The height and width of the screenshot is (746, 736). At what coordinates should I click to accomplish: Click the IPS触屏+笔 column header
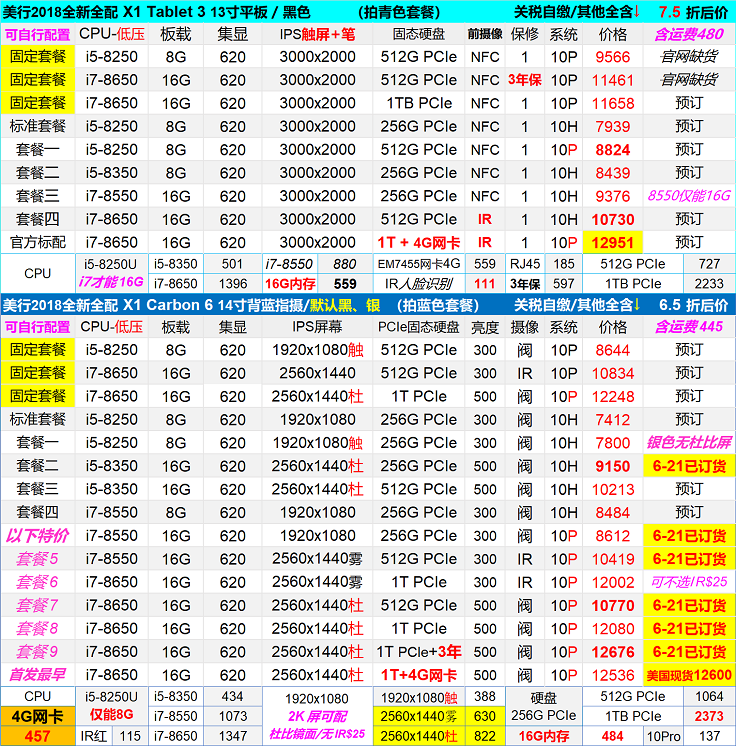[317, 34]
